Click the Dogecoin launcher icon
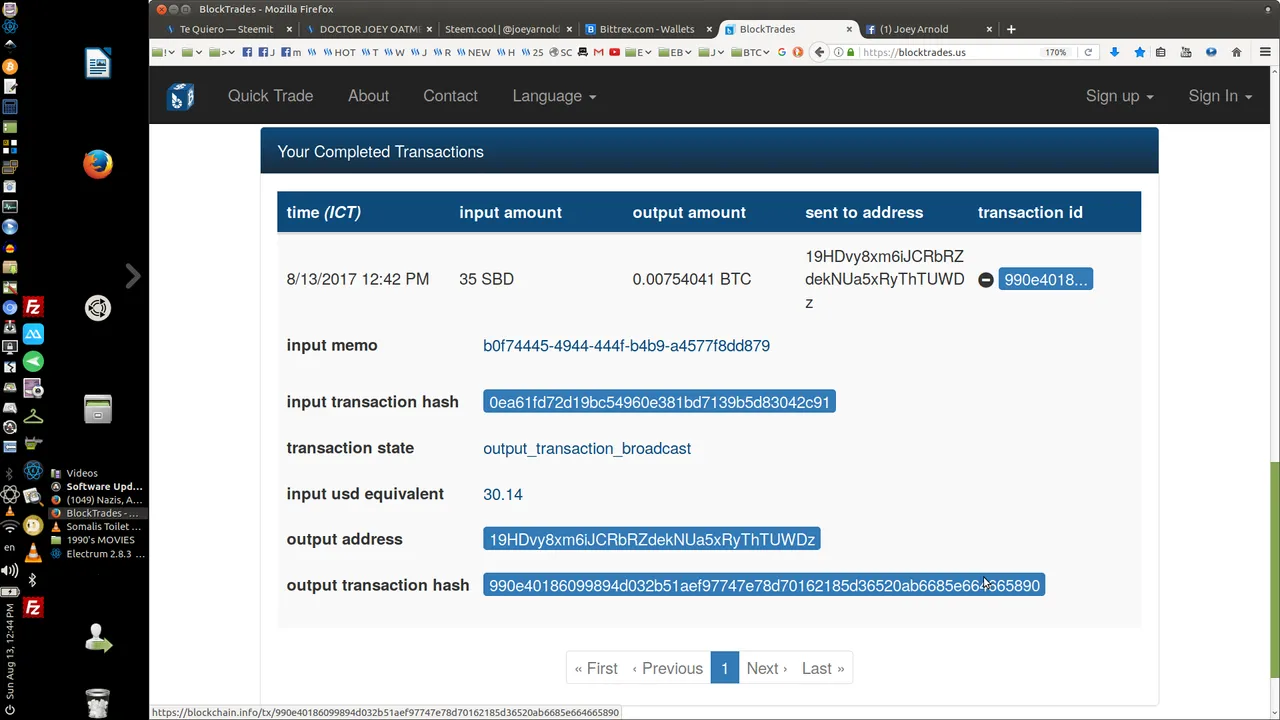 tap(33, 526)
